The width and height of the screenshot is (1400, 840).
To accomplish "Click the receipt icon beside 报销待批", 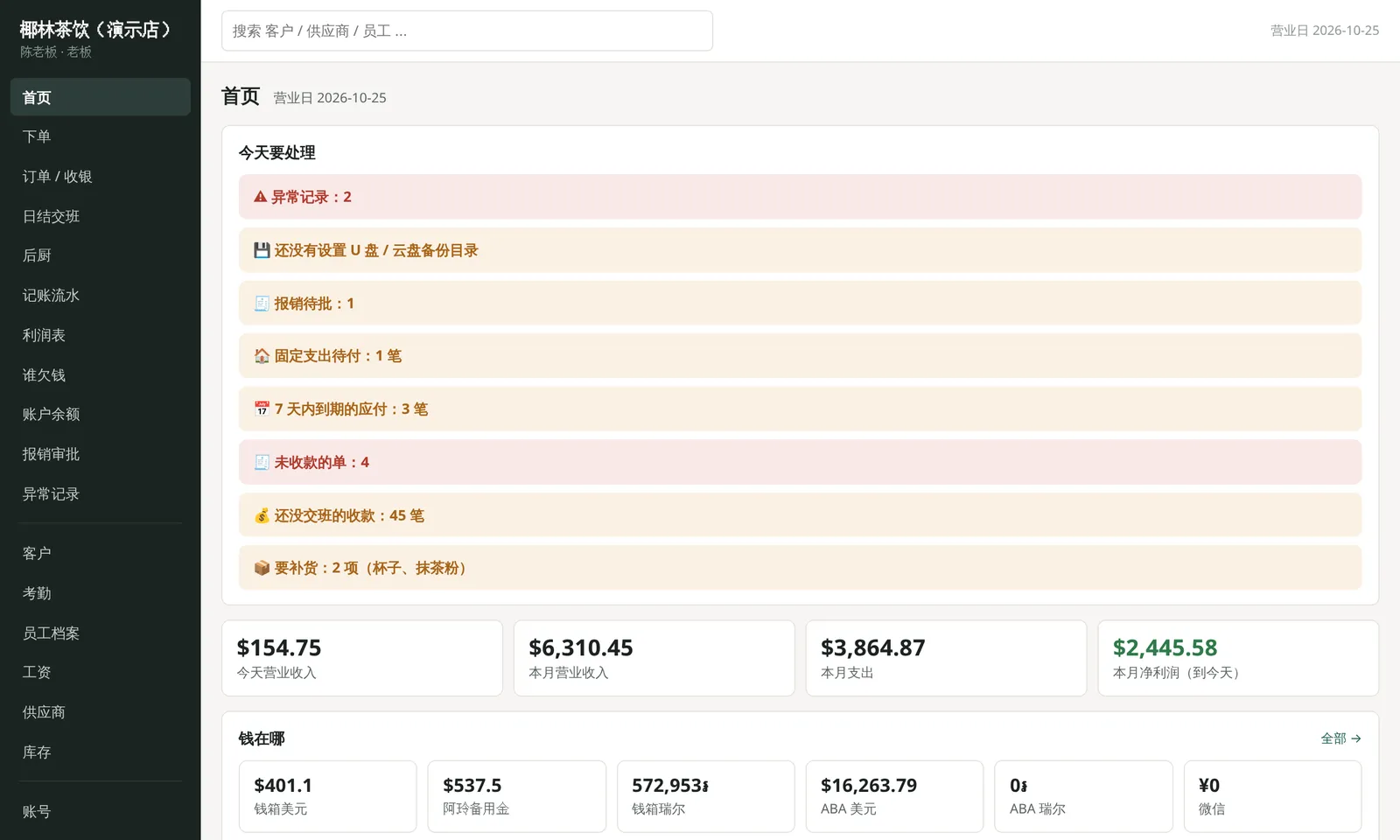I will click(262, 304).
